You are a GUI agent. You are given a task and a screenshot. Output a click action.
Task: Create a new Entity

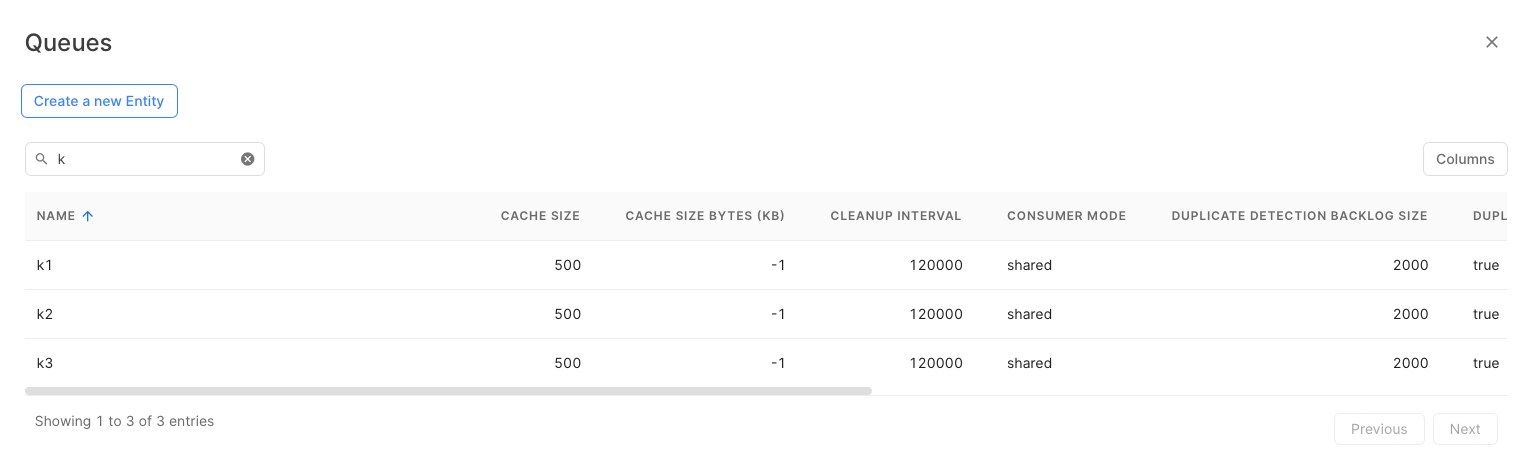pyautogui.click(x=99, y=101)
